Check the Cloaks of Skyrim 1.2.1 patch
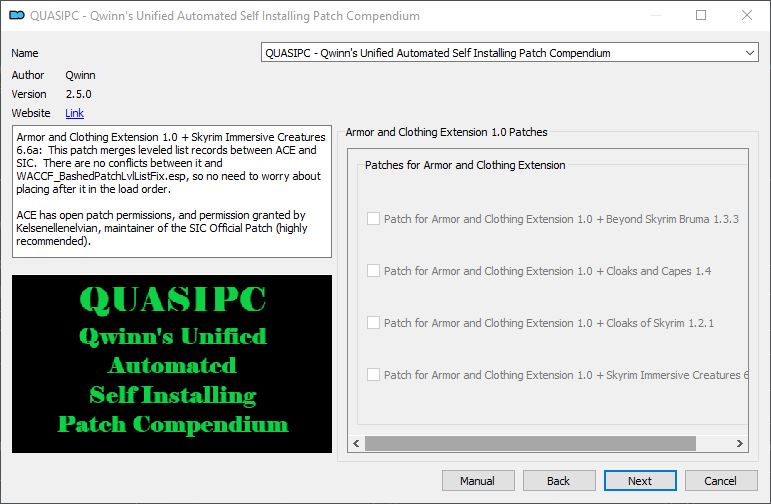Image resolution: width=771 pixels, height=504 pixels. [373, 323]
